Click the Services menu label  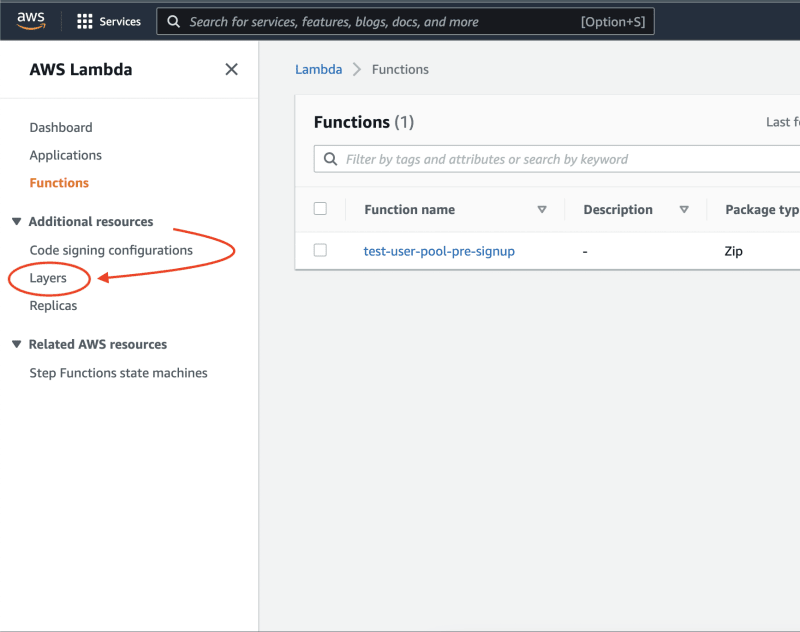coord(120,21)
